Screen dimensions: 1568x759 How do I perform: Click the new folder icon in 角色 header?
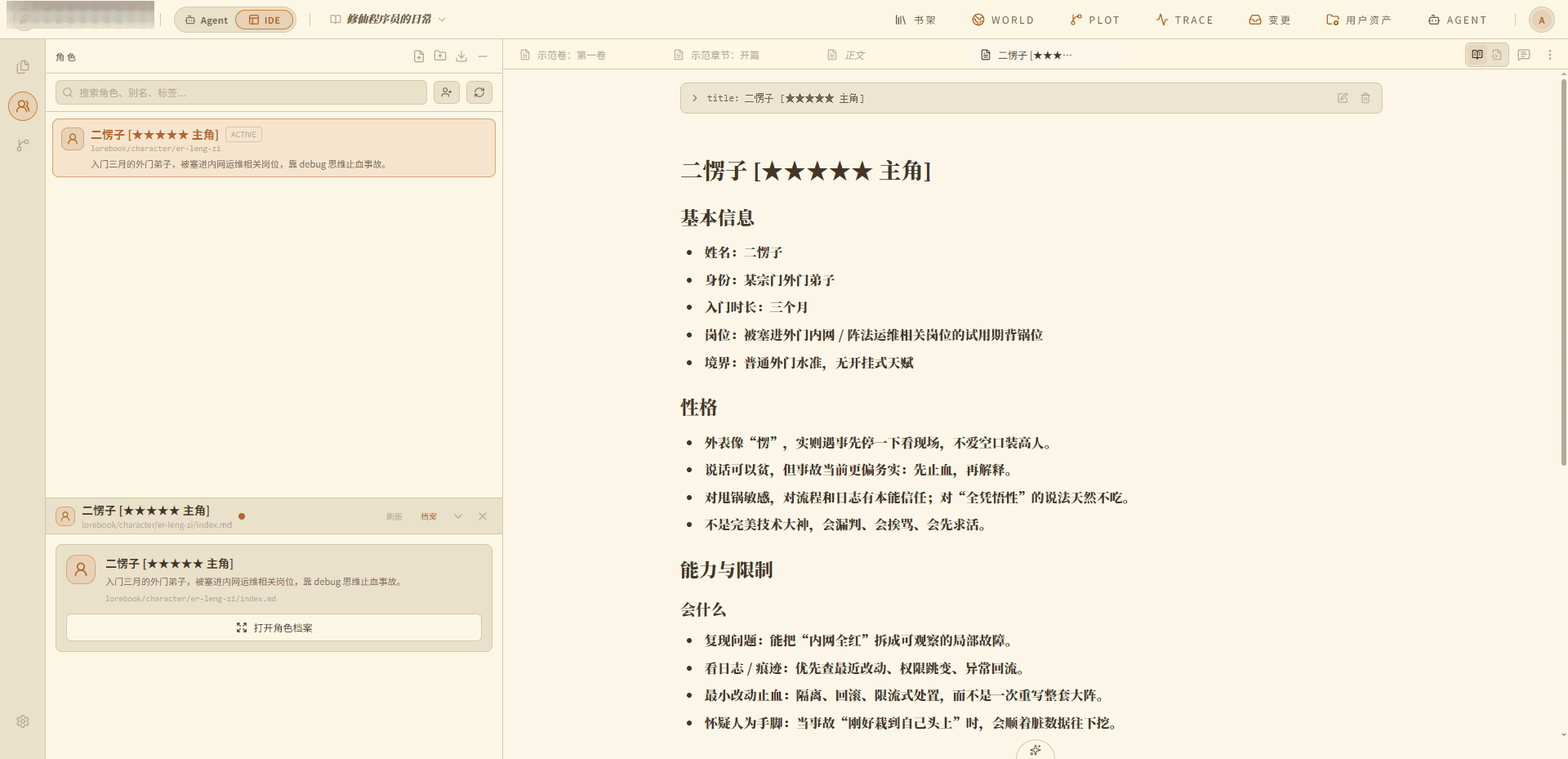pos(440,56)
